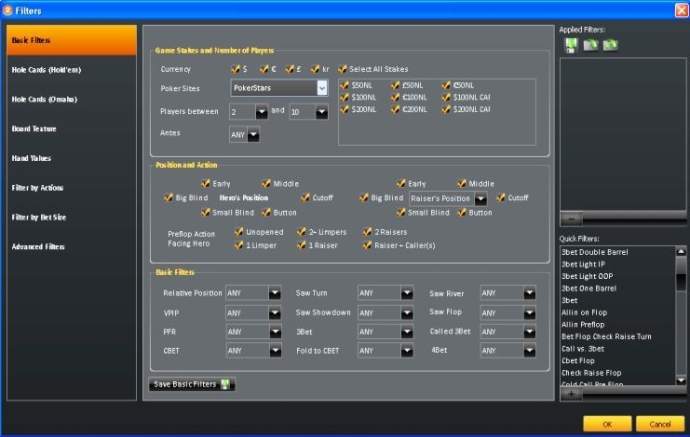
Task: Open the VPIP dropdown
Action: click(x=274, y=313)
